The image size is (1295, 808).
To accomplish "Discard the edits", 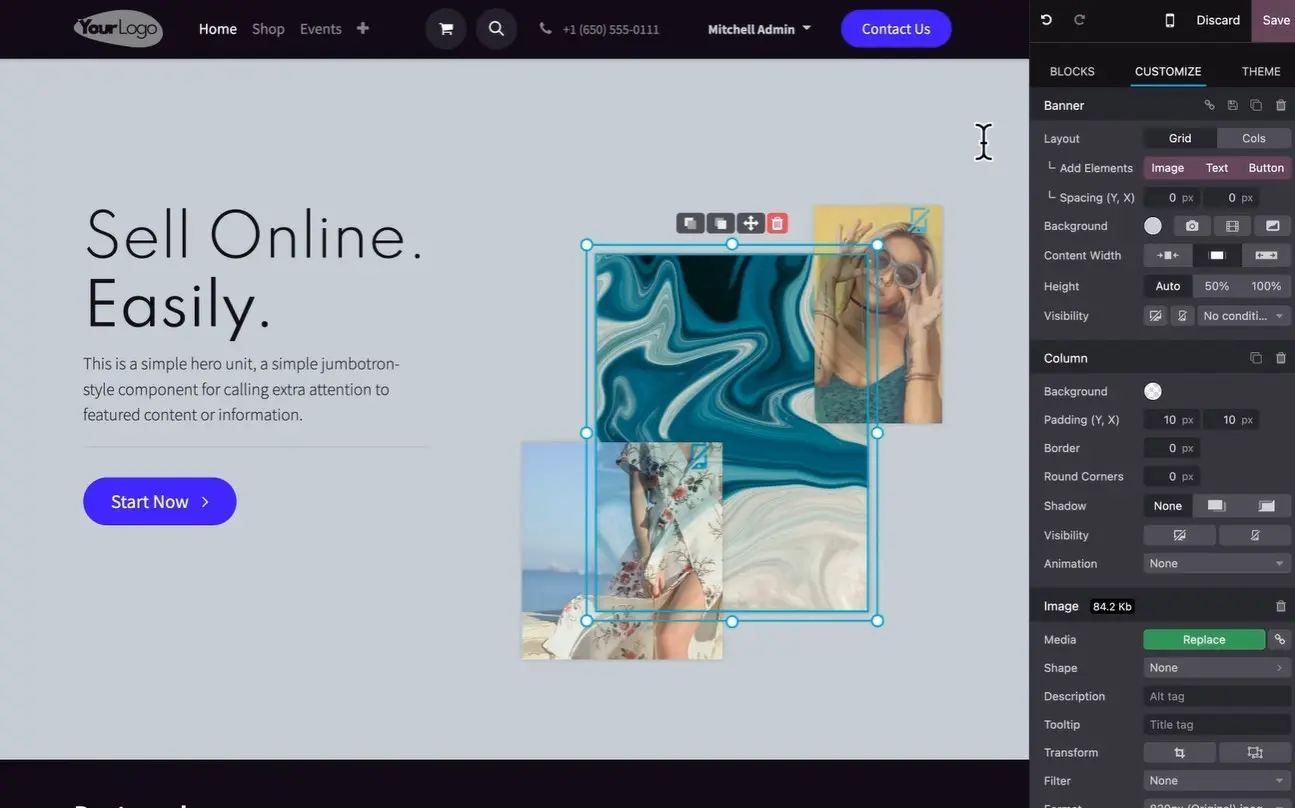I will tap(1218, 20).
